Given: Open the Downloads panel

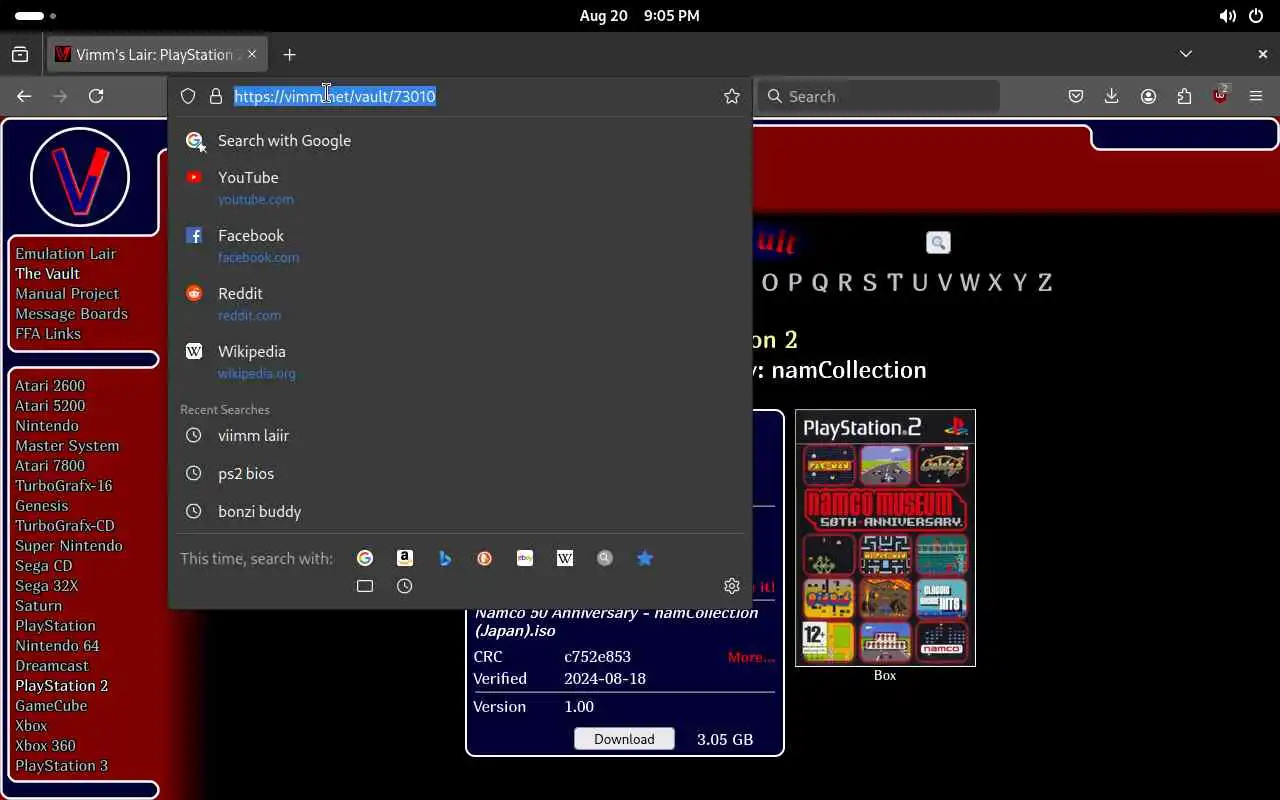Looking at the screenshot, I should click(1111, 96).
